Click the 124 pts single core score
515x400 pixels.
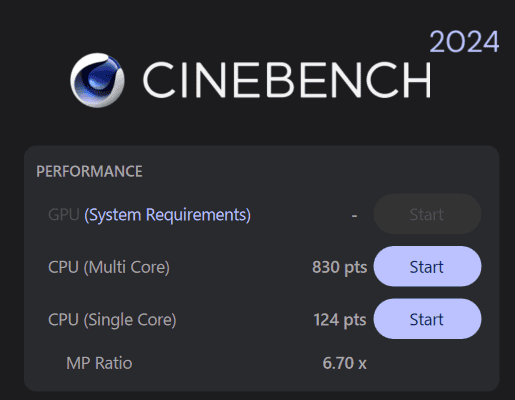click(x=340, y=320)
